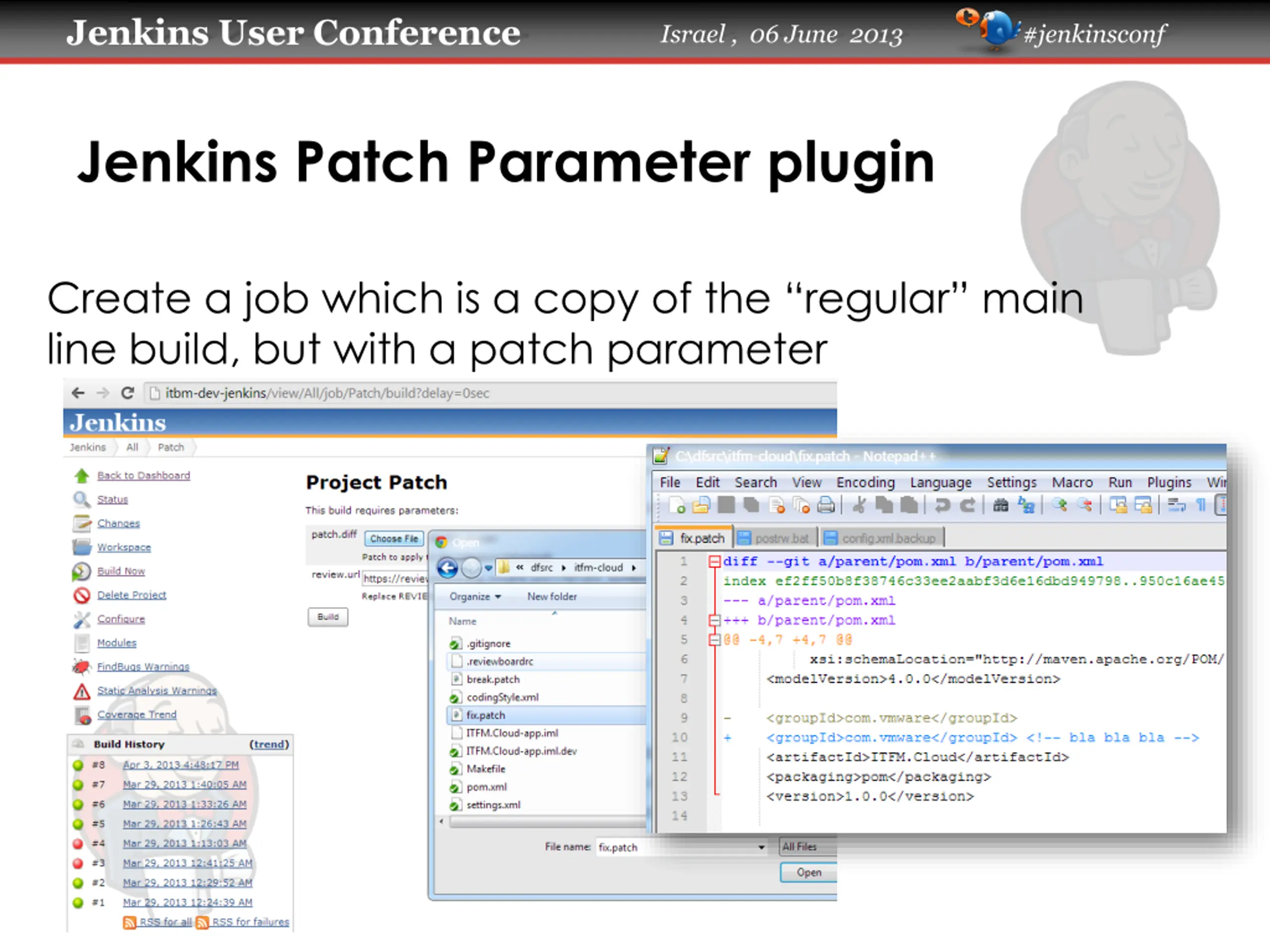Click the browser address bar
Image resolution: width=1270 pixels, height=952 pixels.
coord(490,393)
